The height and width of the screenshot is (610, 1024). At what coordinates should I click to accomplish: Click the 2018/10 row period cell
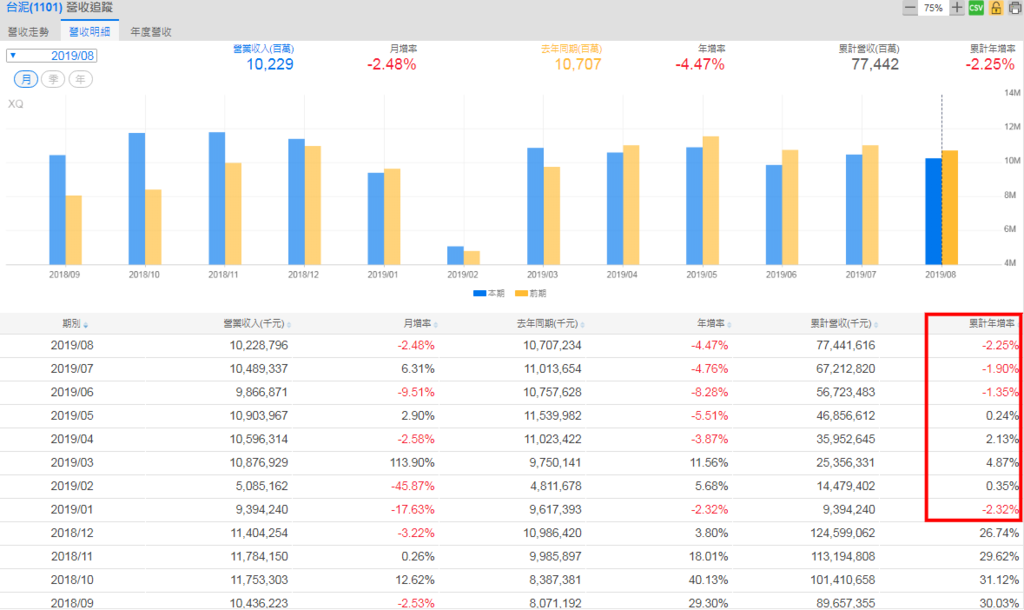pos(72,580)
